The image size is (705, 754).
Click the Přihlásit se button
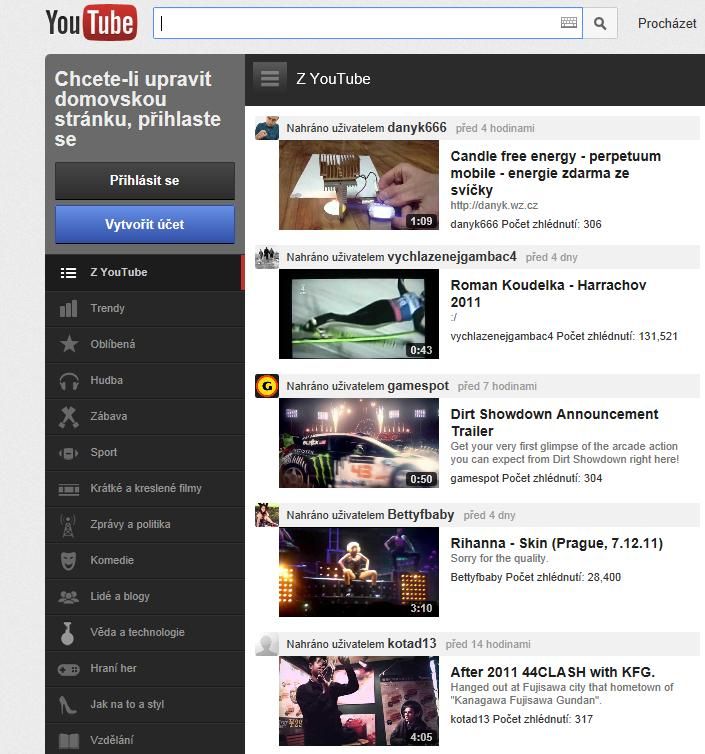click(x=145, y=181)
